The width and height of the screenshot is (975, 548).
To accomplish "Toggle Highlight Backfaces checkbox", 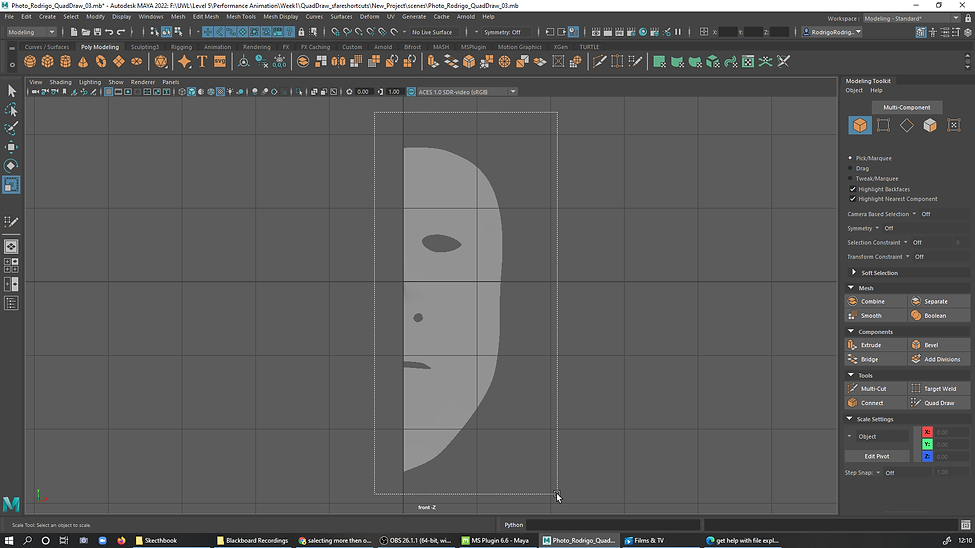I will pyautogui.click(x=853, y=189).
